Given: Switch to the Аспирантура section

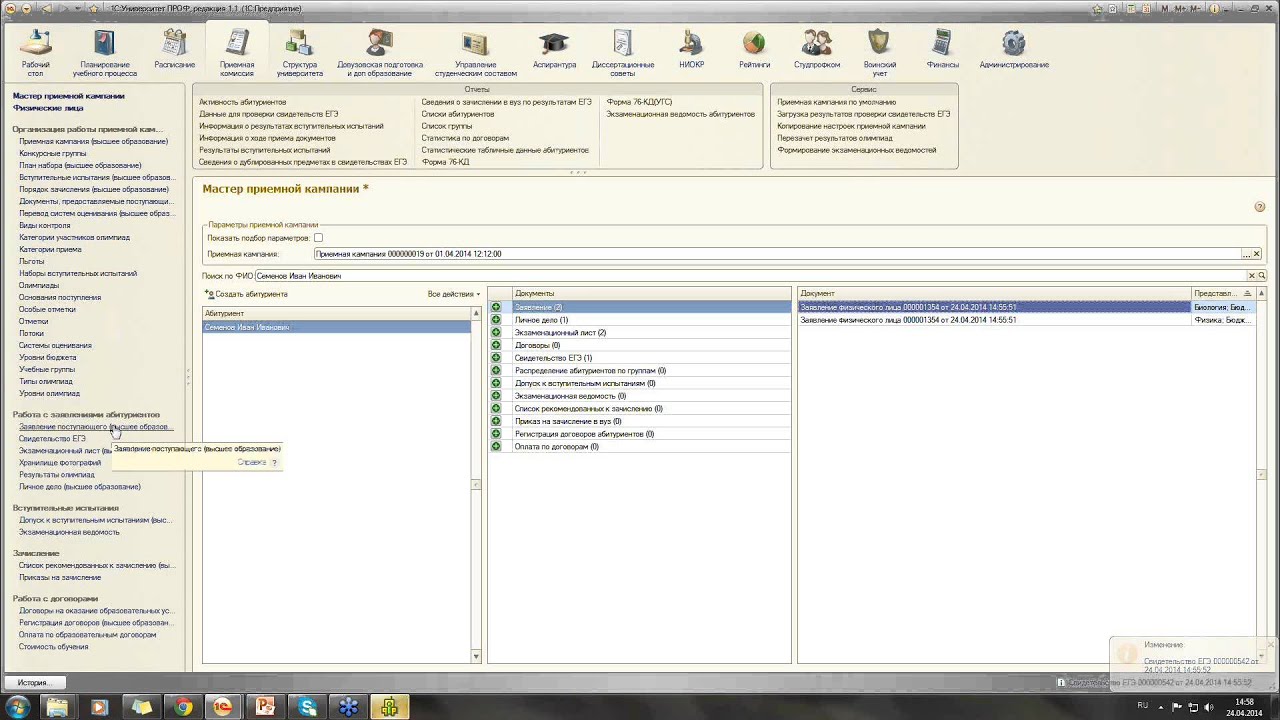Looking at the screenshot, I should click(x=554, y=50).
